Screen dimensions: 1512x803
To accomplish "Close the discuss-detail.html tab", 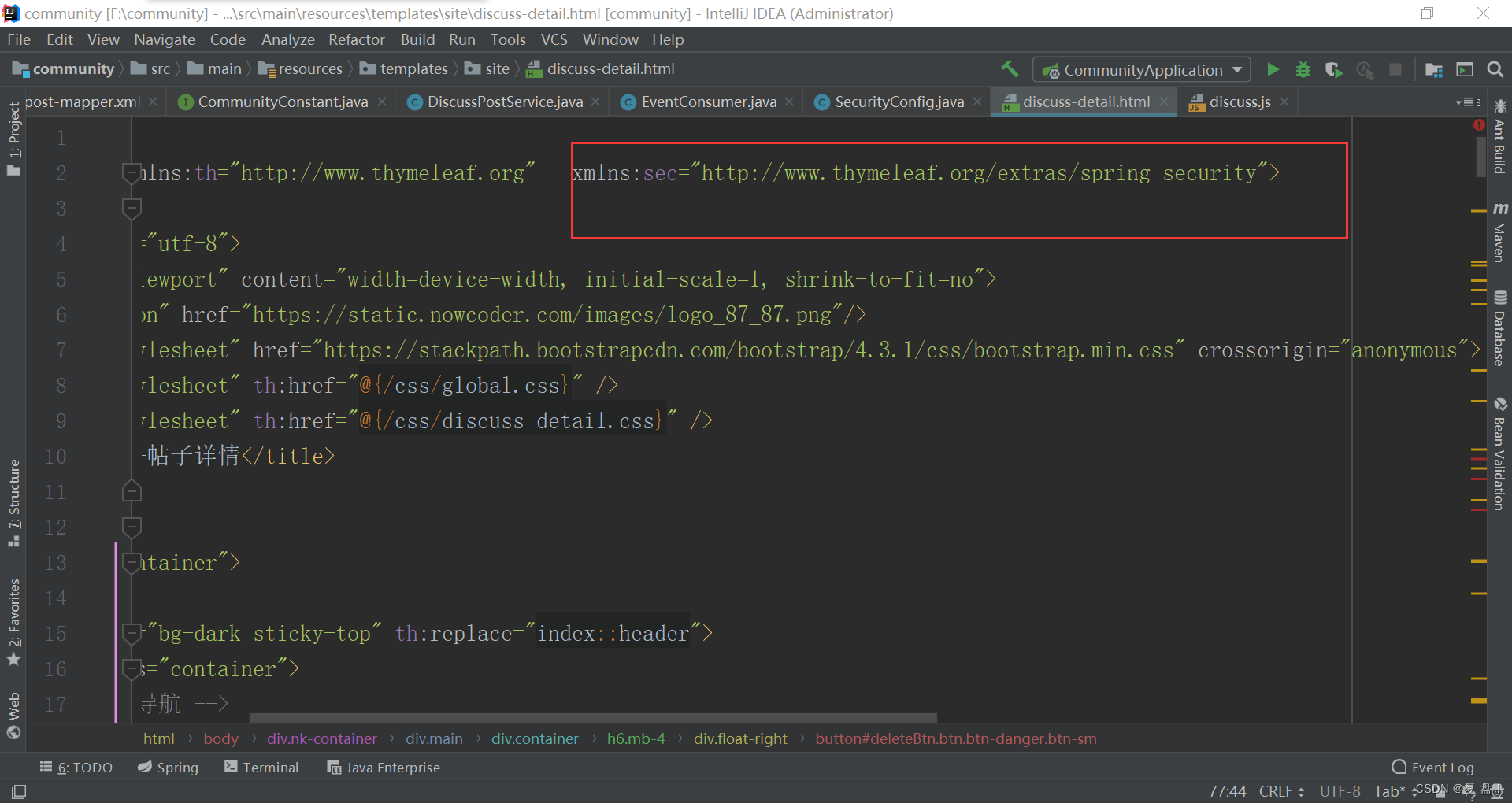I will pyautogui.click(x=1164, y=102).
